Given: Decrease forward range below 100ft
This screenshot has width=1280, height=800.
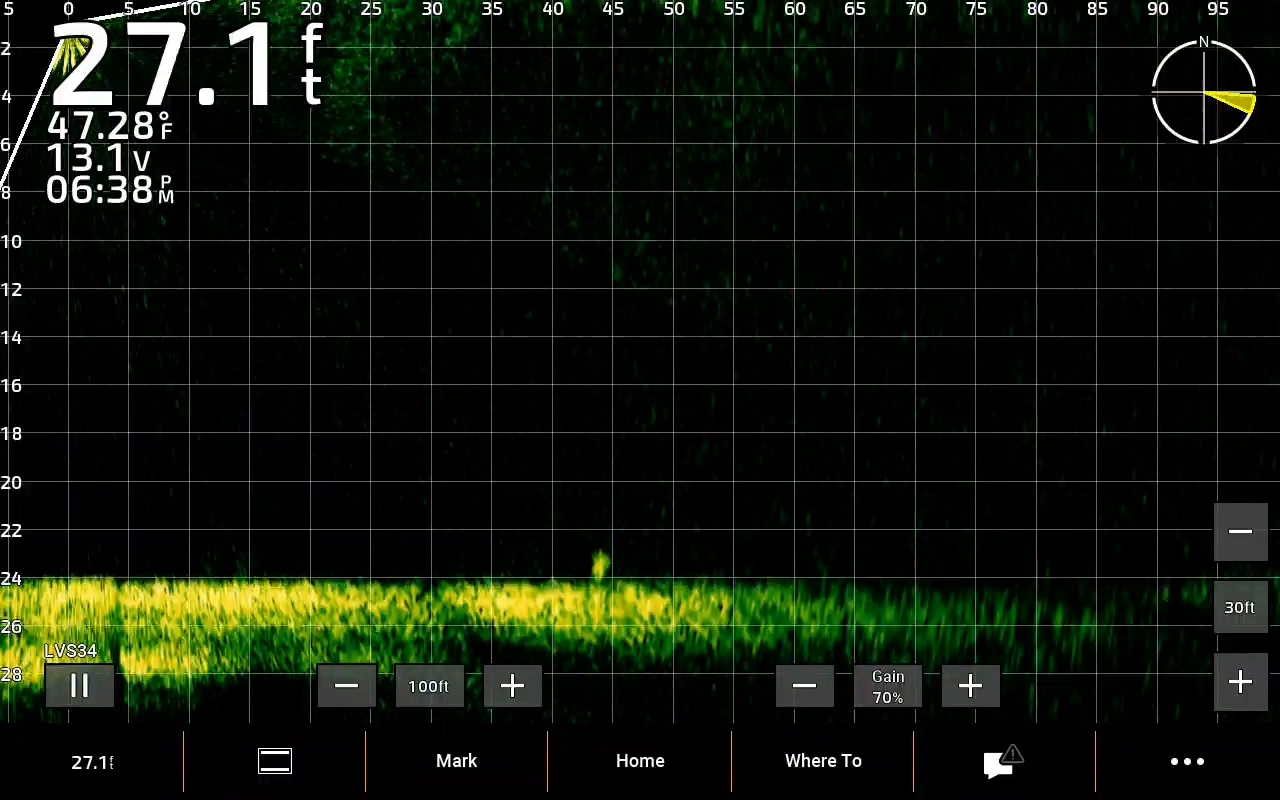Looking at the screenshot, I should [x=346, y=686].
